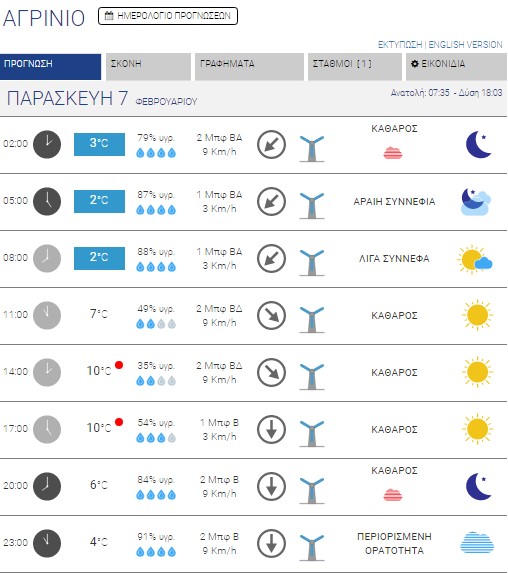The height and width of the screenshot is (573, 508).
Task: Click the wind direction arrow at 14:00
Action: pos(271,372)
